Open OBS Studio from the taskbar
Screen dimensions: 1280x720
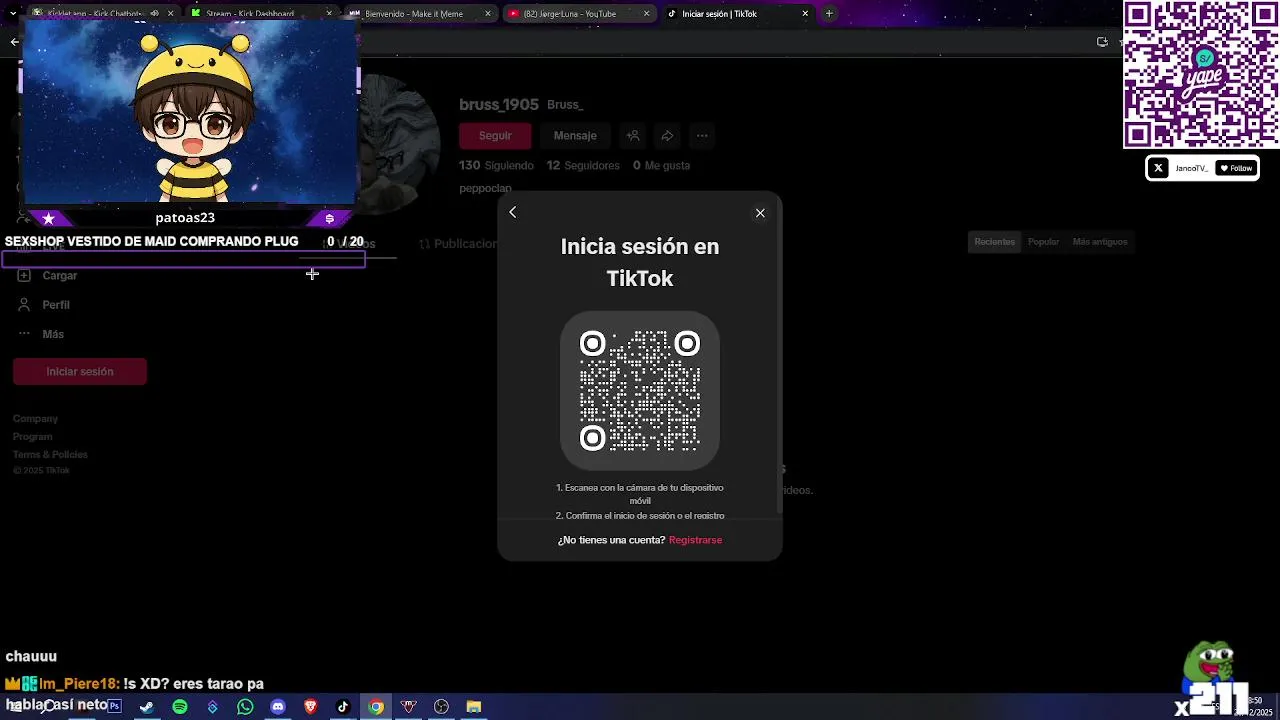441,707
